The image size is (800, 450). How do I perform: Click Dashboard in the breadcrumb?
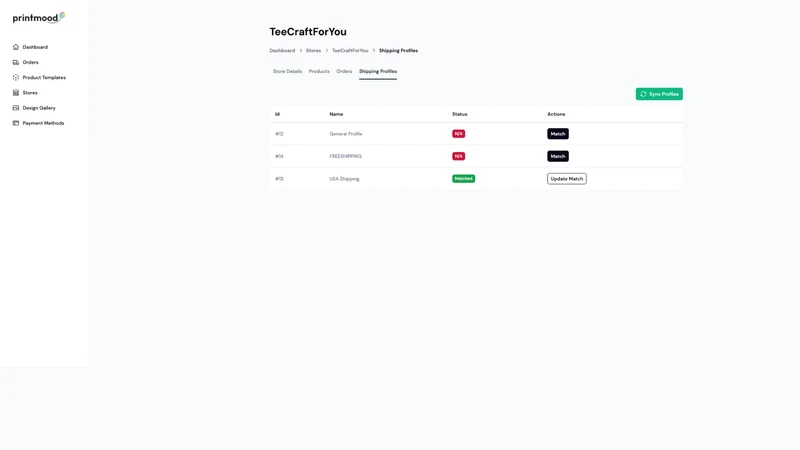282,51
